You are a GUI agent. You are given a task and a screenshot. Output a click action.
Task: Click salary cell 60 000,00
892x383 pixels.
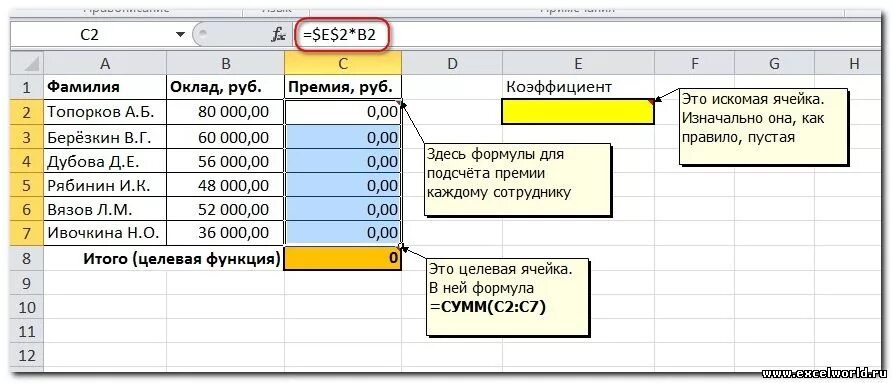(x=225, y=137)
